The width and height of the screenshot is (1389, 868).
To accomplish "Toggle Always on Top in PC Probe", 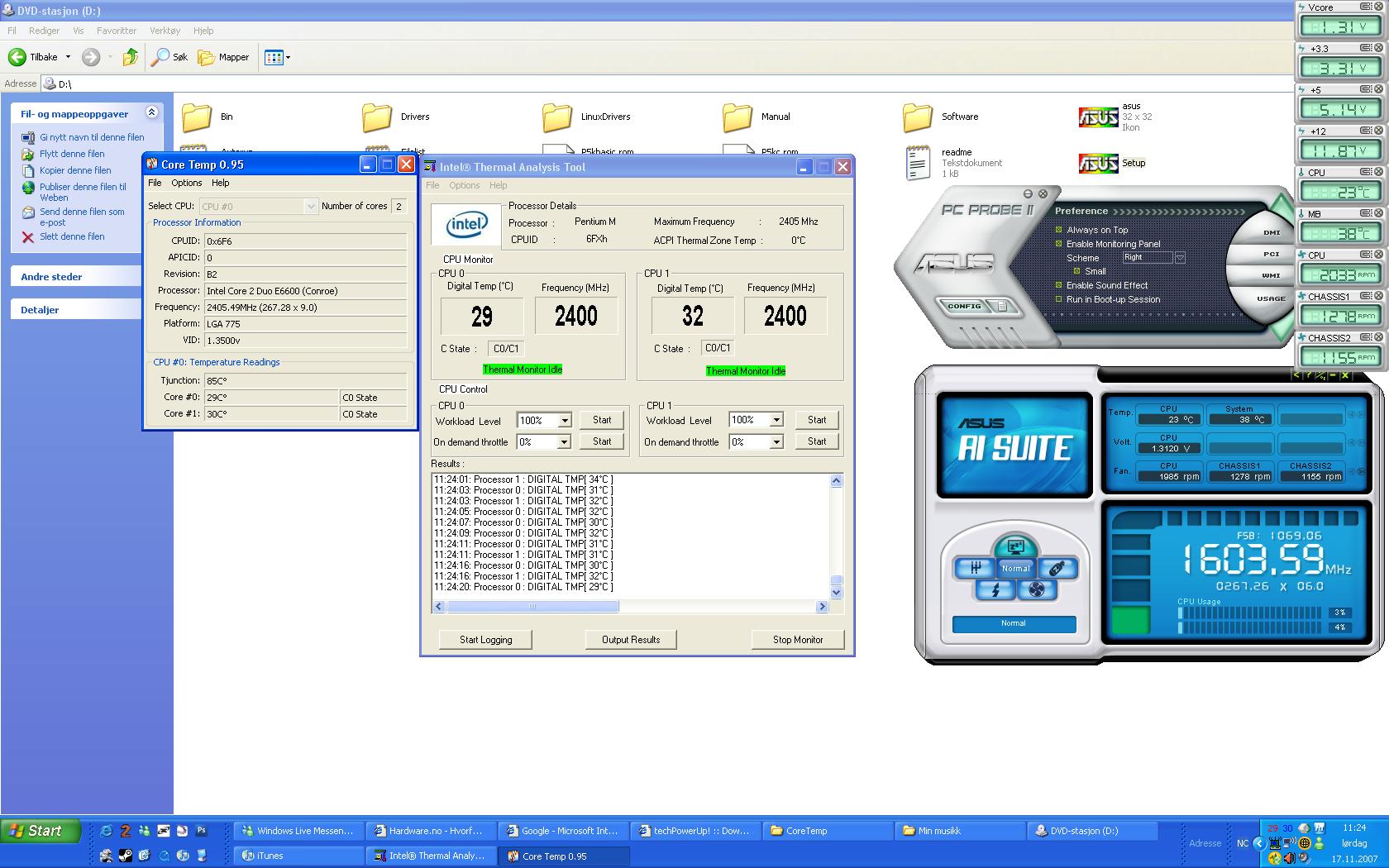I will click(1058, 230).
